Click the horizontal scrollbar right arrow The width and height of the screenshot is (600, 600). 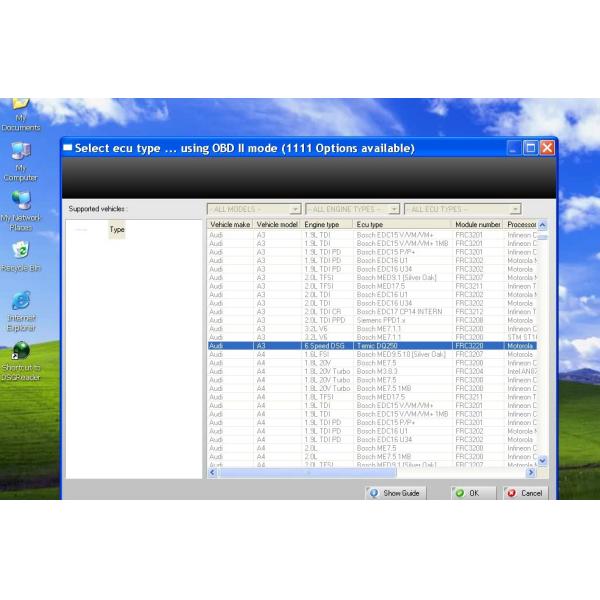[x=531, y=472]
